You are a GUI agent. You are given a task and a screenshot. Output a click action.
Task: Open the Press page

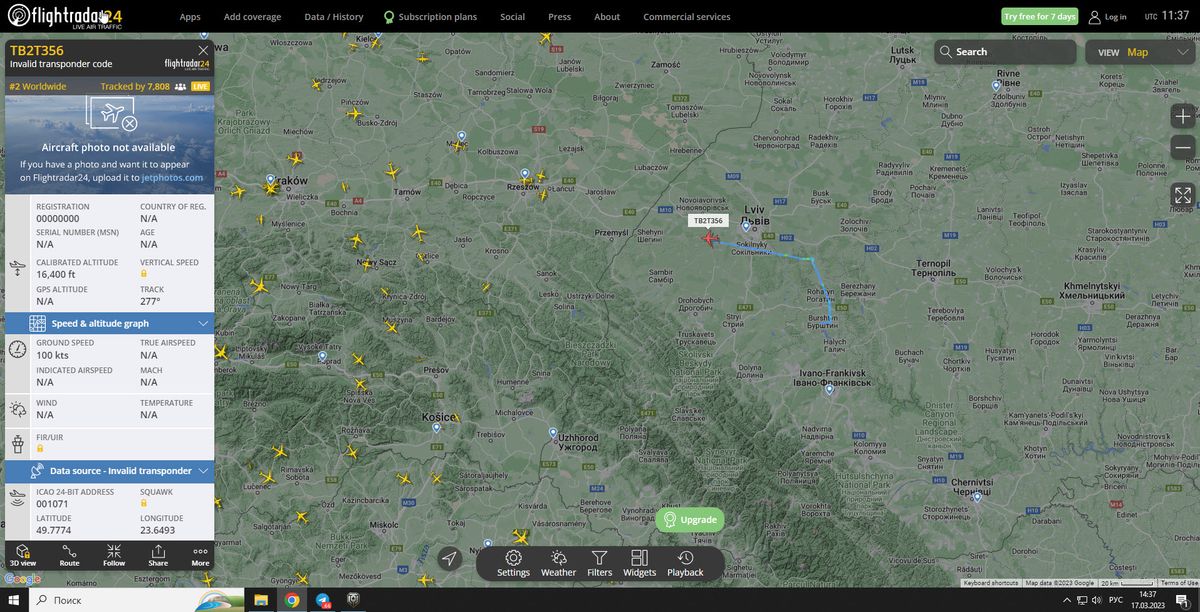560,17
